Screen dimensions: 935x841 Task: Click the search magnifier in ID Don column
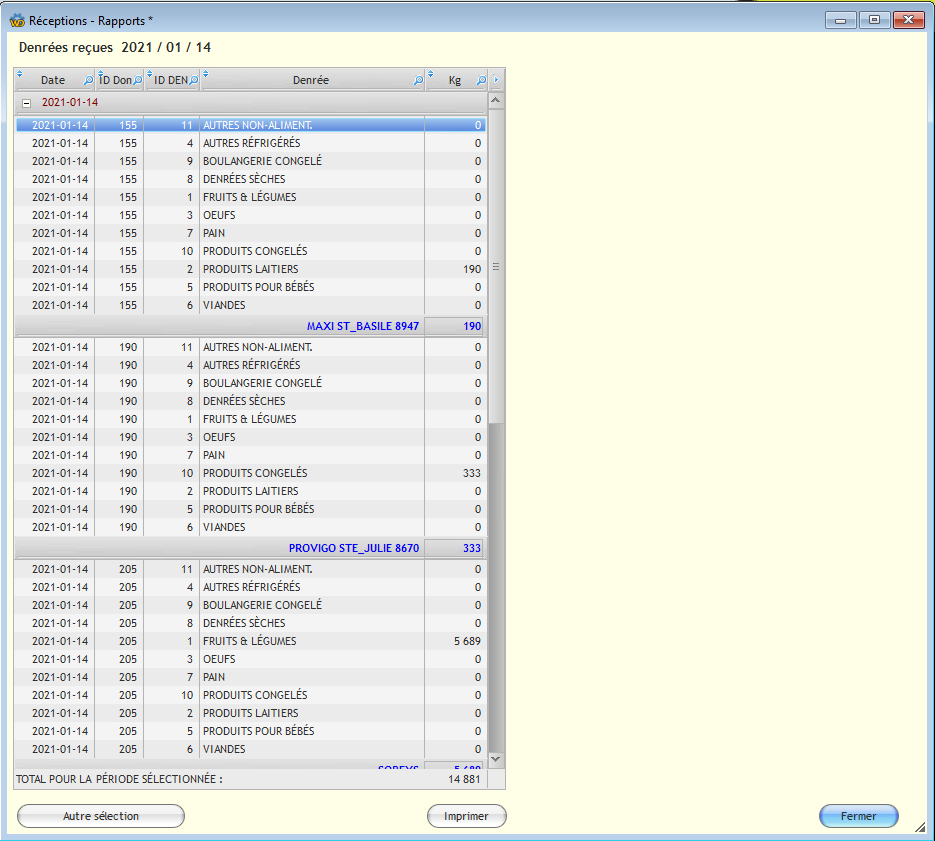click(x=137, y=81)
